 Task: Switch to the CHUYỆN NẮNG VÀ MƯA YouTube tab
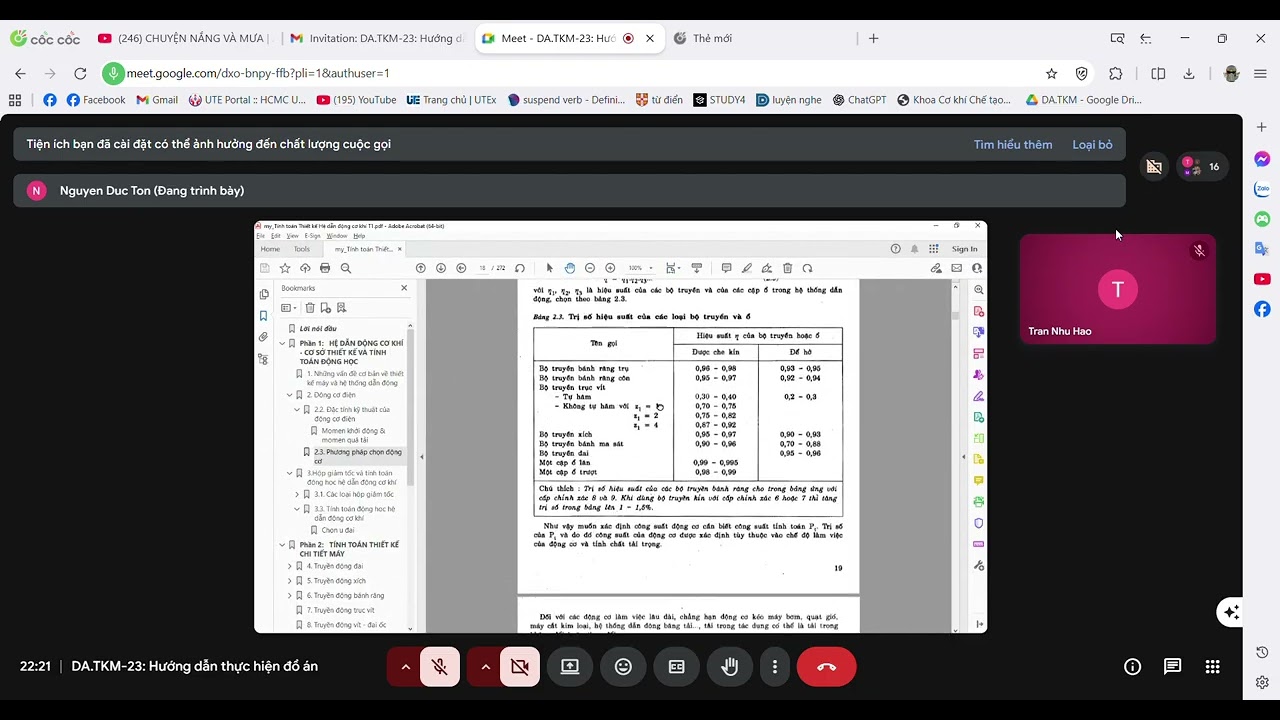(x=184, y=38)
